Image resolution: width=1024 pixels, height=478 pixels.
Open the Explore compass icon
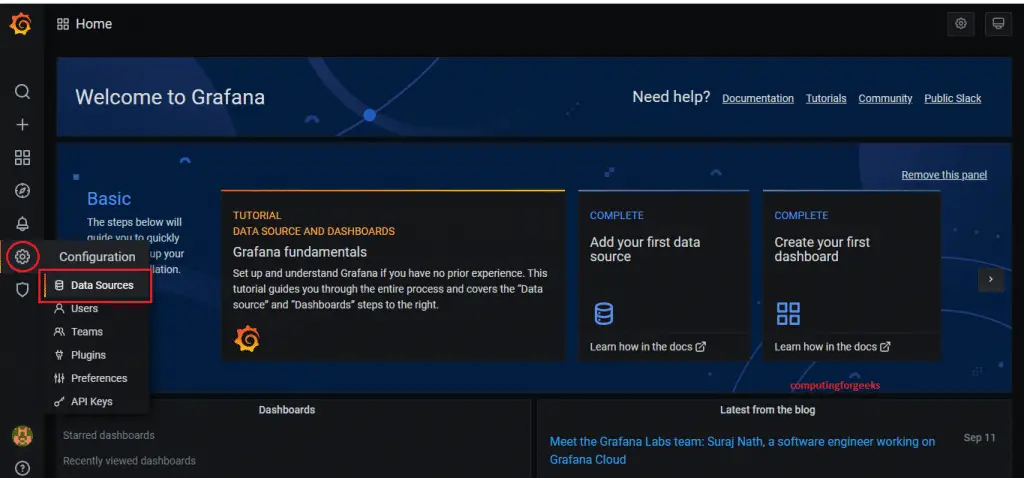pyautogui.click(x=22, y=191)
